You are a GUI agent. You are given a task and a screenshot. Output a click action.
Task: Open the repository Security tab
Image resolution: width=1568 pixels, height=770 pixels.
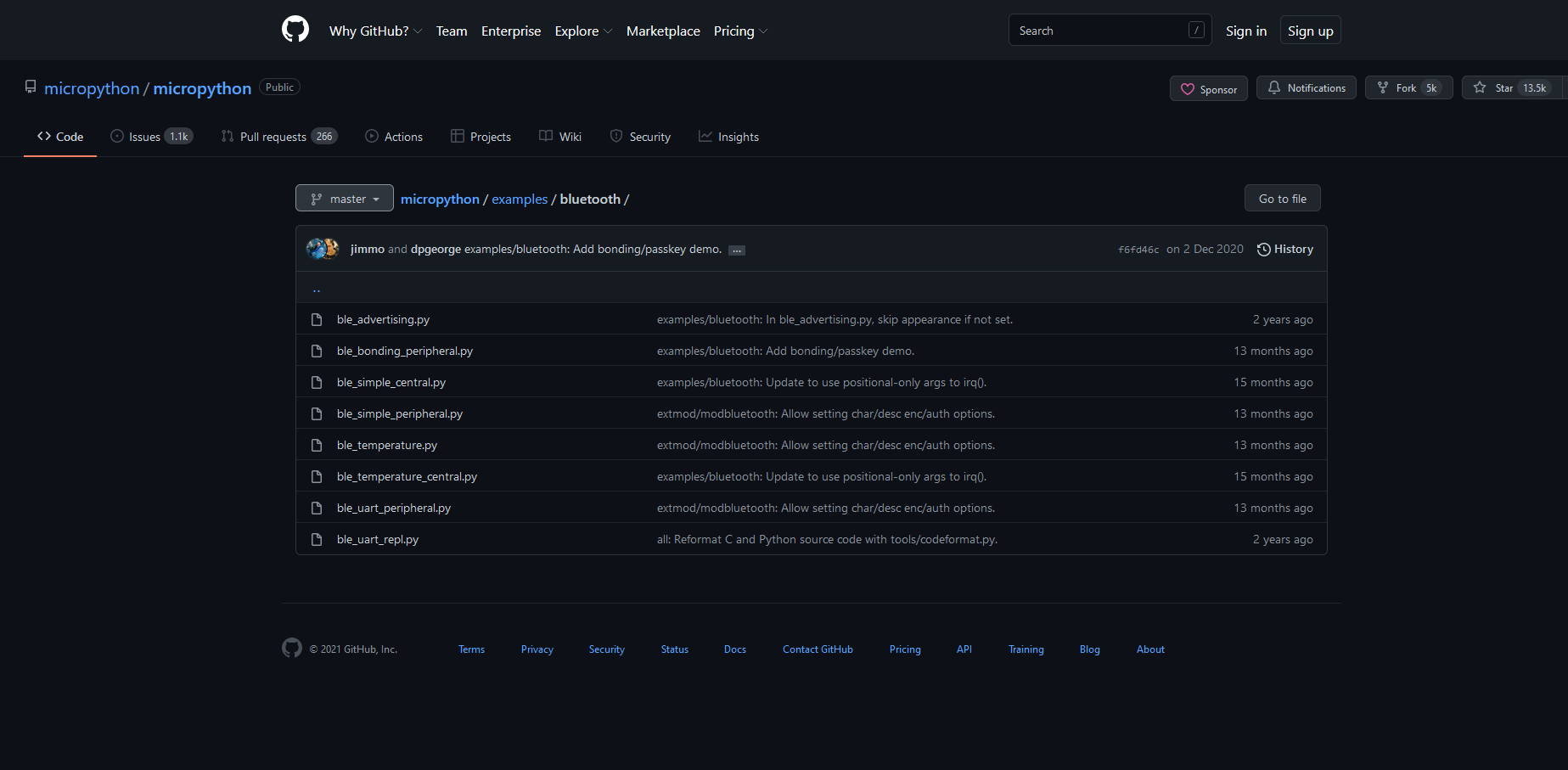(640, 137)
